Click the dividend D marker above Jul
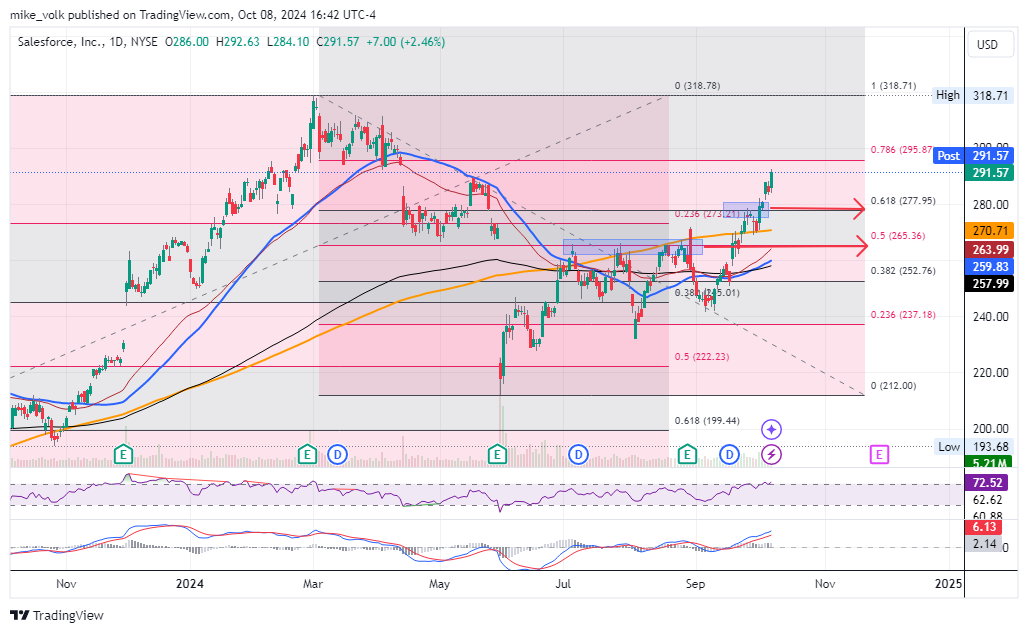Viewport: 1028px width, 633px height. (x=578, y=454)
